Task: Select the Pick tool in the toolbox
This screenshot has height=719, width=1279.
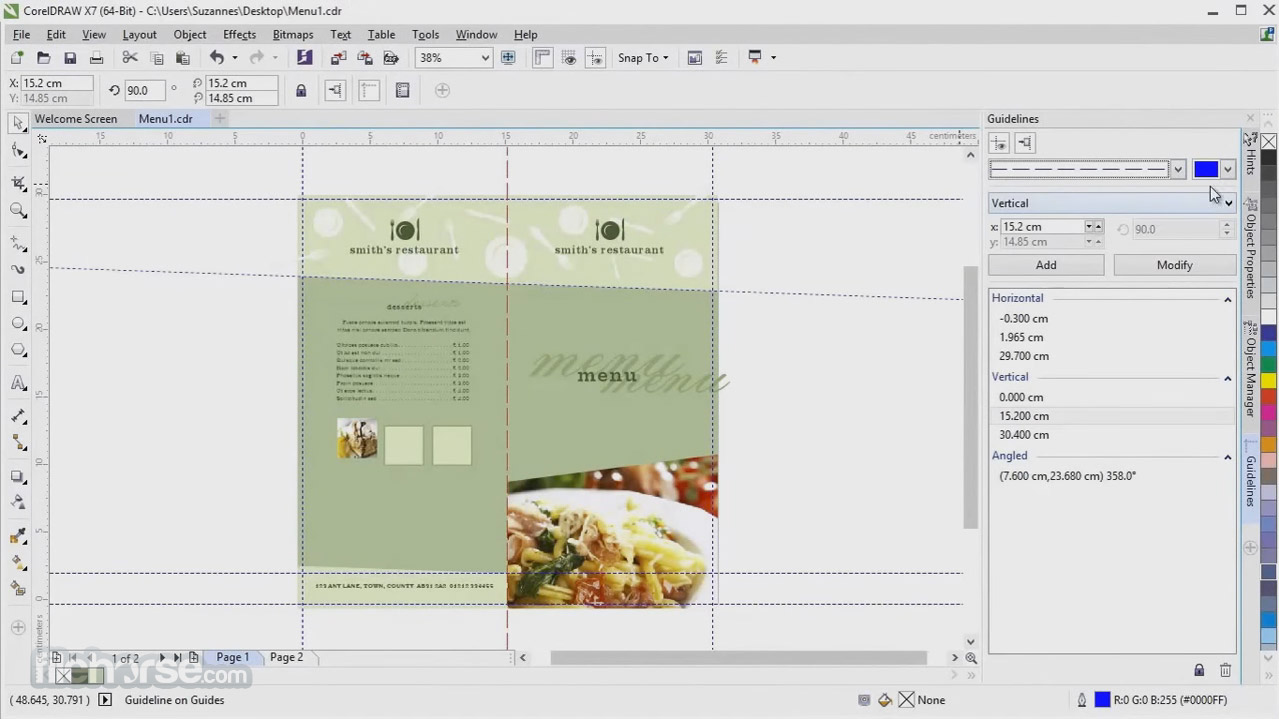Action: pos(17,122)
